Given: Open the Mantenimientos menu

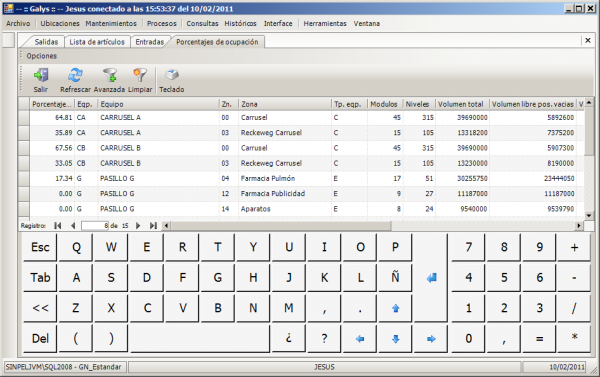Looking at the screenshot, I should [x=111, y=23].
